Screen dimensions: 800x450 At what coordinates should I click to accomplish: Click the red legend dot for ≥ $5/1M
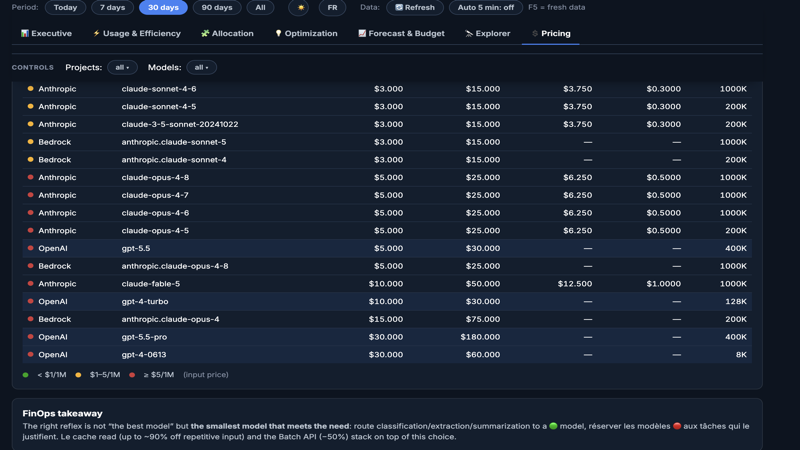click(132, 374)
